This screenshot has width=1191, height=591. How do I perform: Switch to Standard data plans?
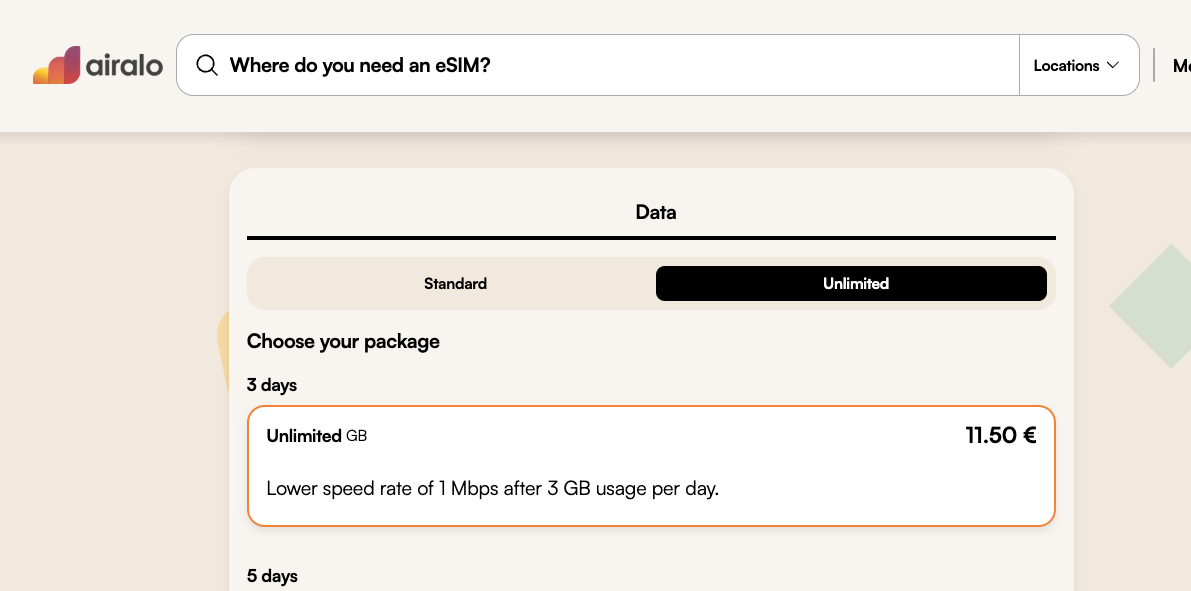[x=455, y=284]
